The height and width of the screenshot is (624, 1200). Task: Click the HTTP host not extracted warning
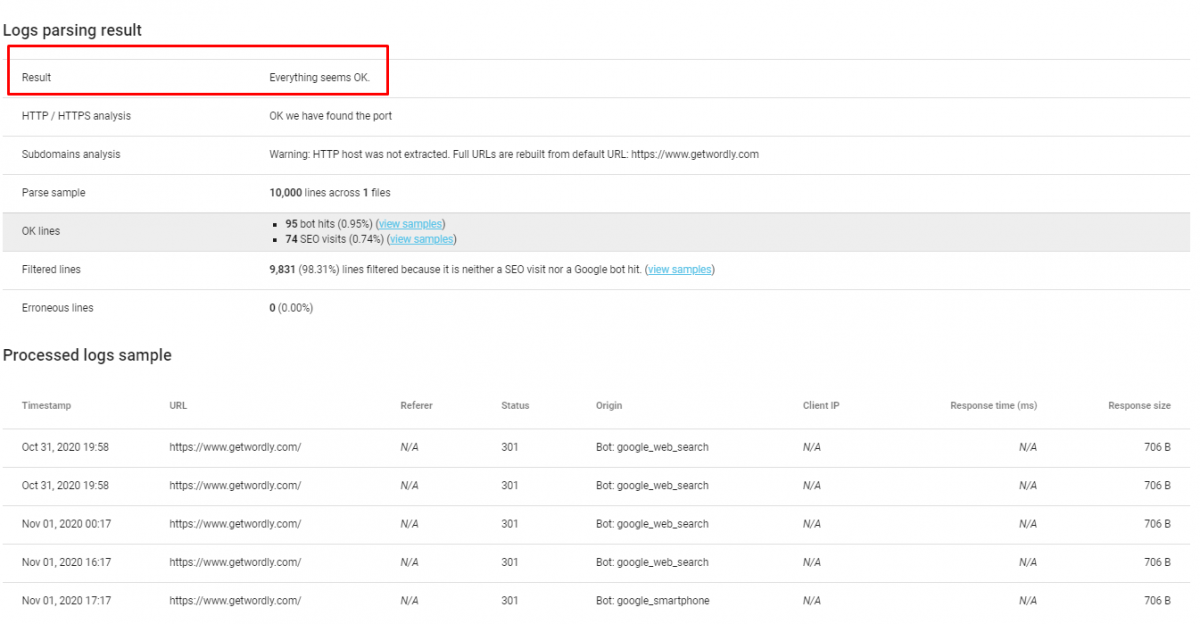[x=514, y=155]
